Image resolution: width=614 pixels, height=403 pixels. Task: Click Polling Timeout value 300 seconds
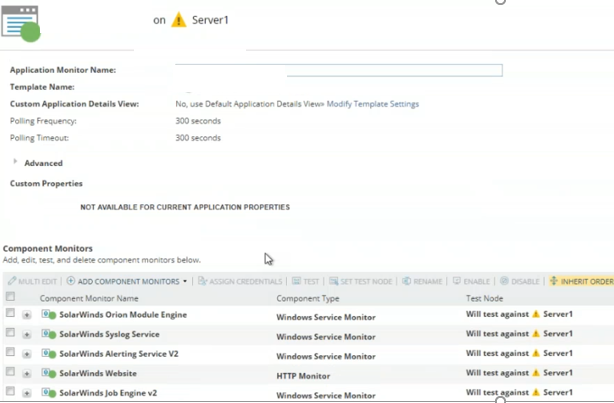tap(198, 138)
